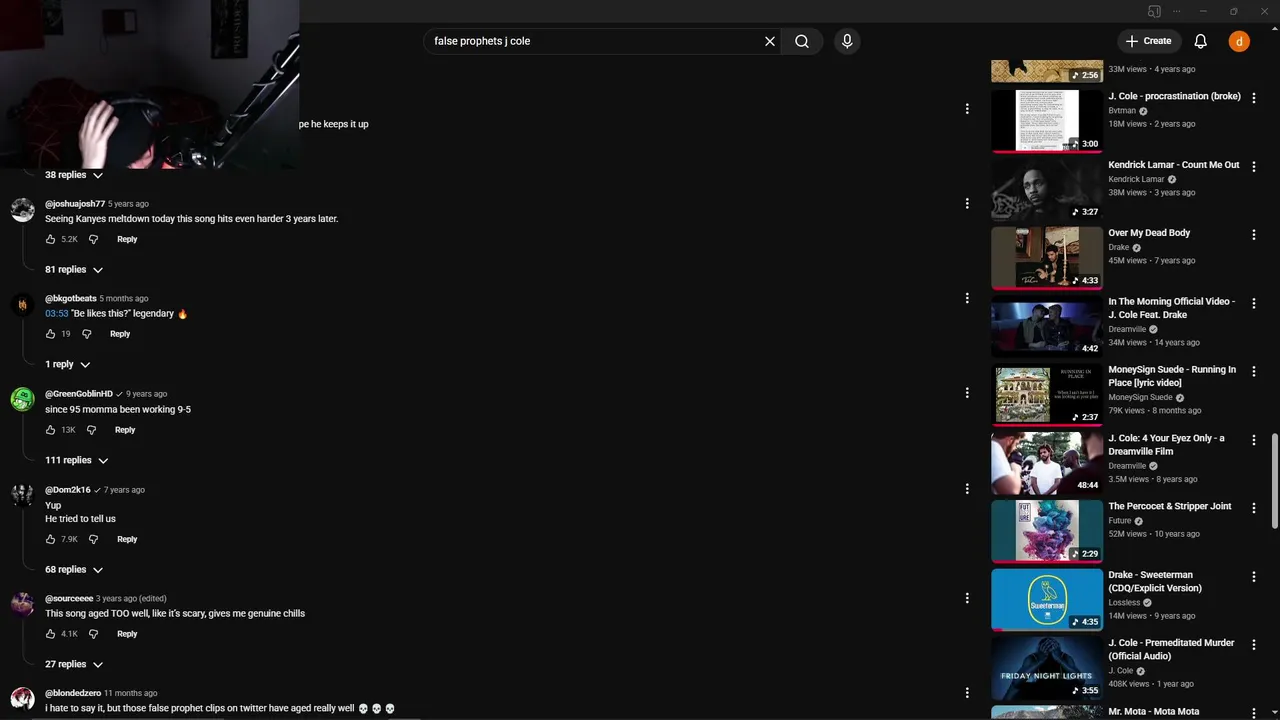Reply to @sourceeee comment

tap(127, 634)
